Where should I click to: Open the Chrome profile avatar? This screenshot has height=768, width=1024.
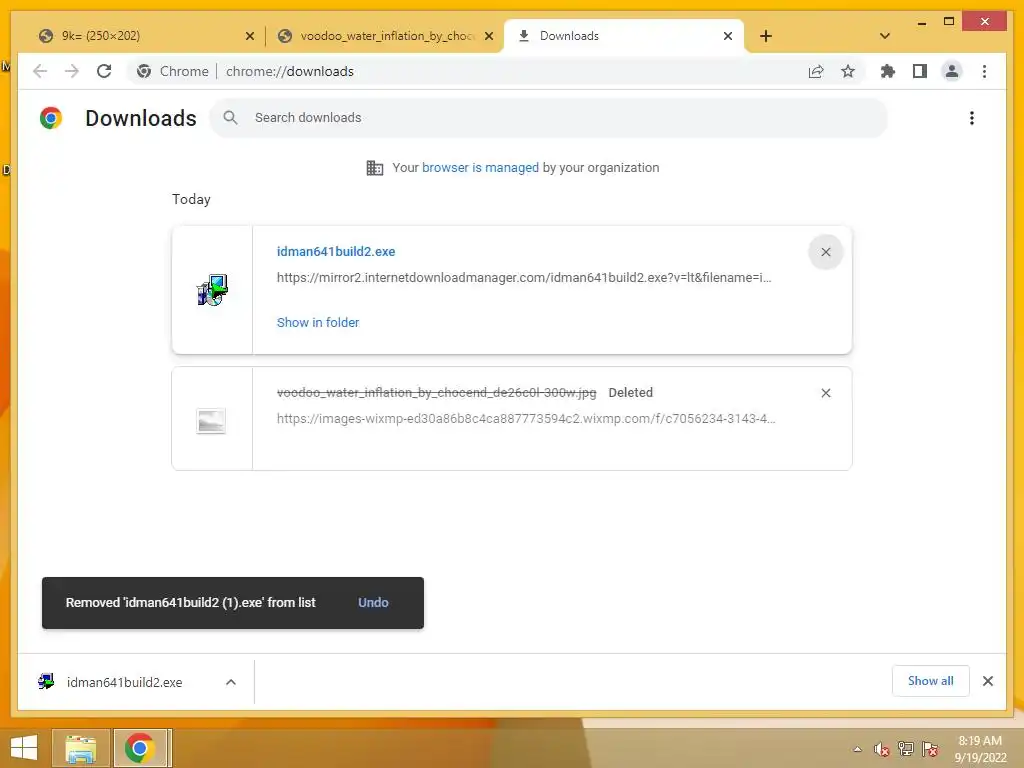click(x=952, y=71)
